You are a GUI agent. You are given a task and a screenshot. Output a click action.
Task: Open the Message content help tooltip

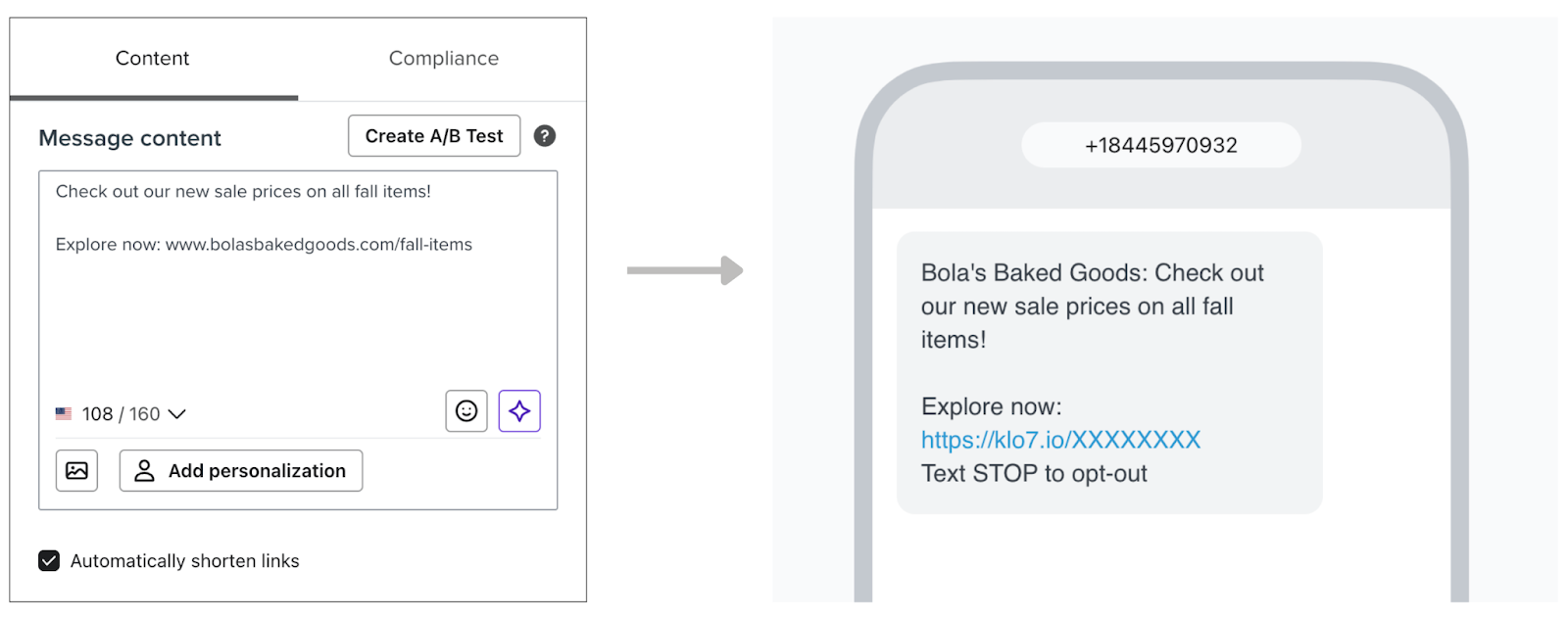[545, 136]
